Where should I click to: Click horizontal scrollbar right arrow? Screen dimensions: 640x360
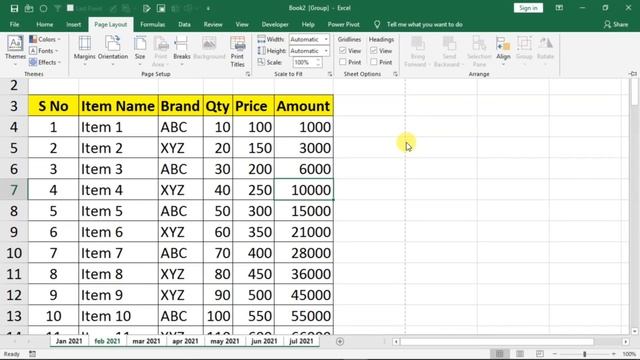[626, 342]
